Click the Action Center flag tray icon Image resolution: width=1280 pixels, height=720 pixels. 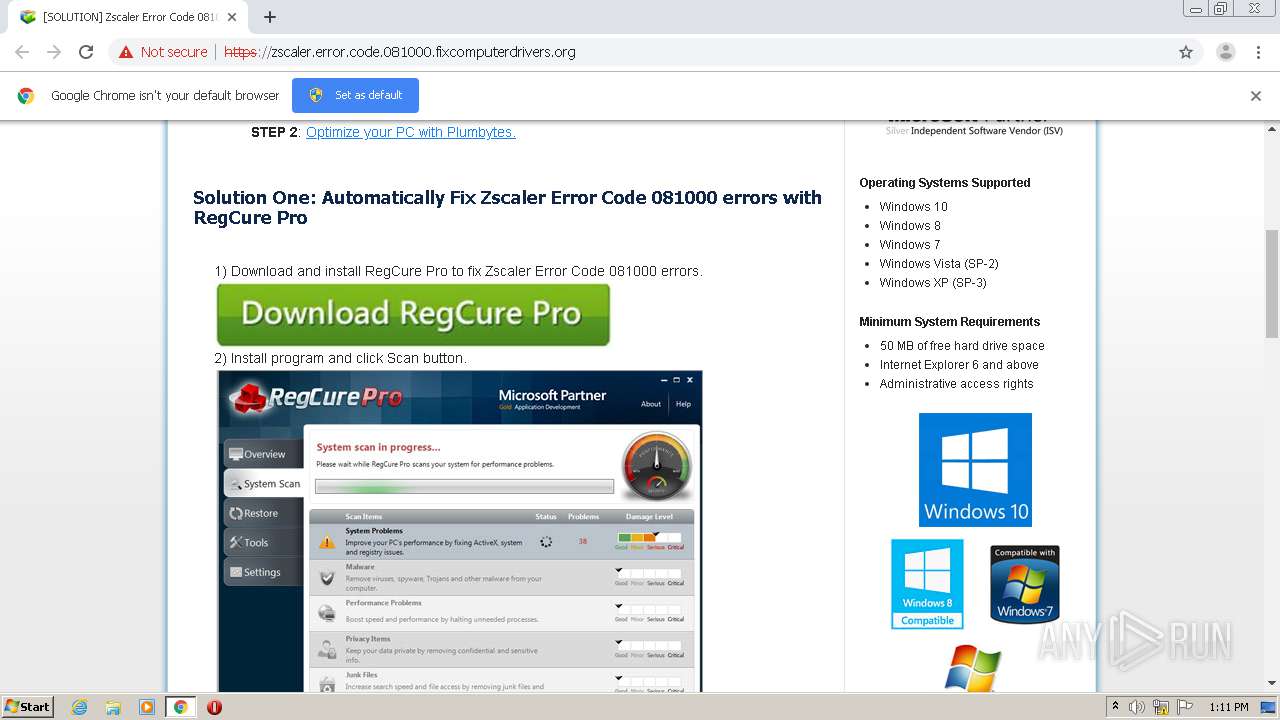pos(1184,707)
